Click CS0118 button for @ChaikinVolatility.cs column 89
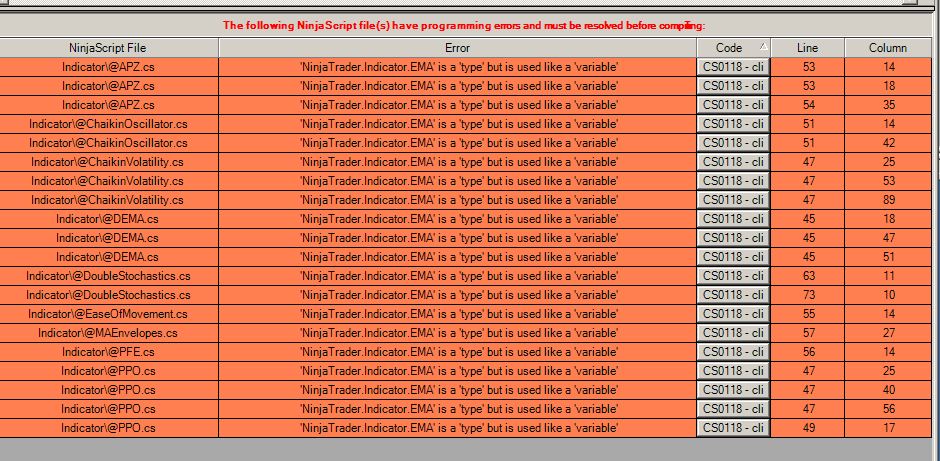The height and width of the screenshot is (461, 940). [x=733, y=200]
